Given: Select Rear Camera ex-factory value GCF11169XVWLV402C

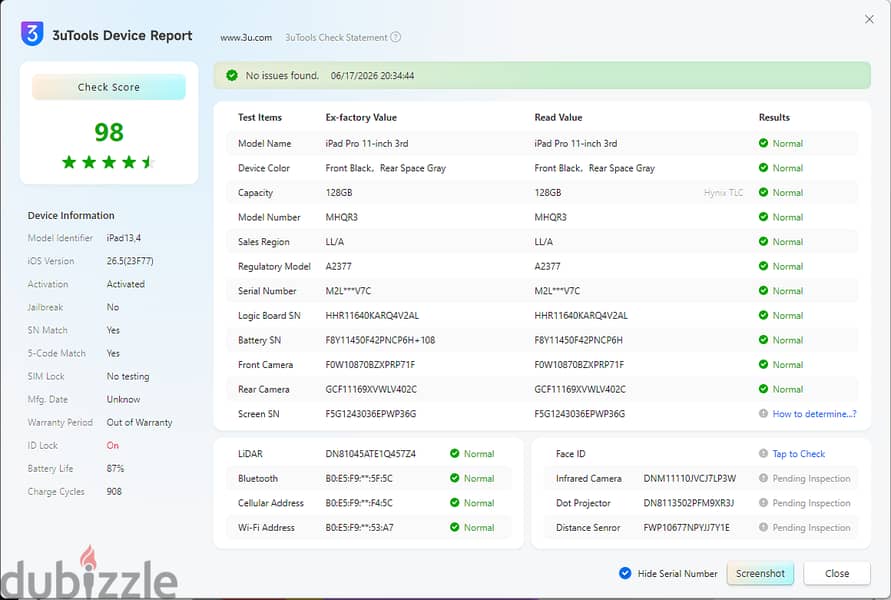Looking at the screenshot, I should tap(371, 389).
